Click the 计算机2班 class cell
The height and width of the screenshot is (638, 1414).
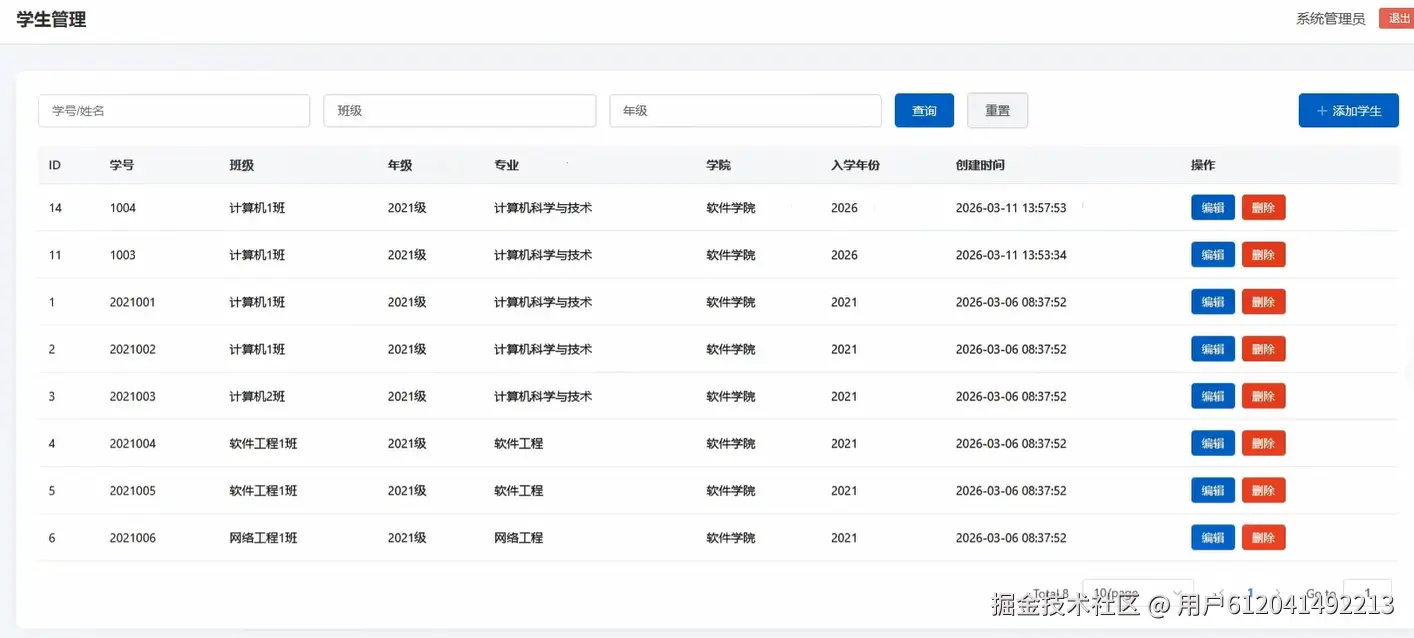pos(257,396)
